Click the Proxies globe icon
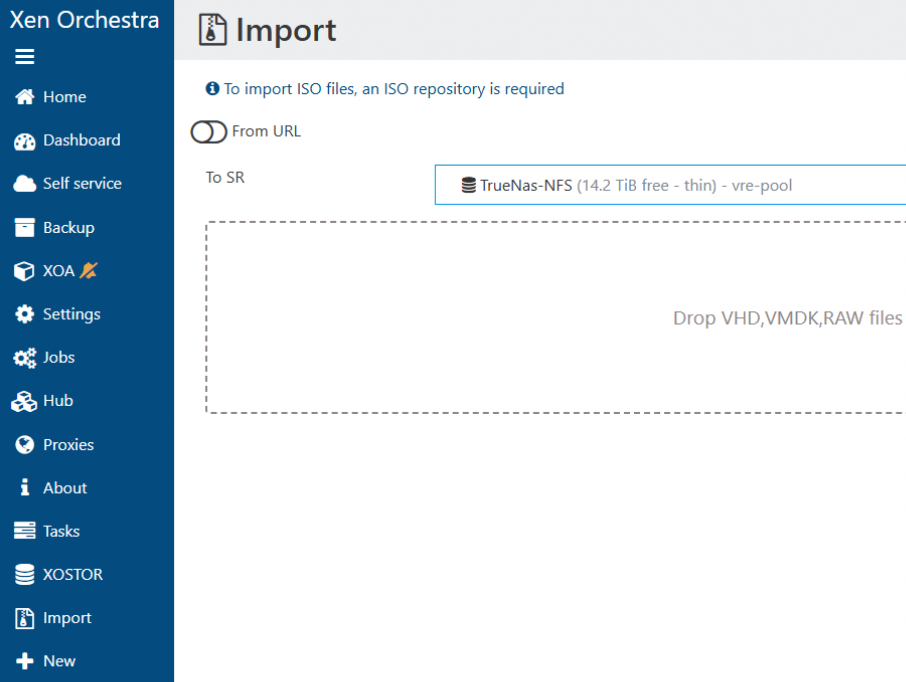906x682 pixels. click(24, 444)
